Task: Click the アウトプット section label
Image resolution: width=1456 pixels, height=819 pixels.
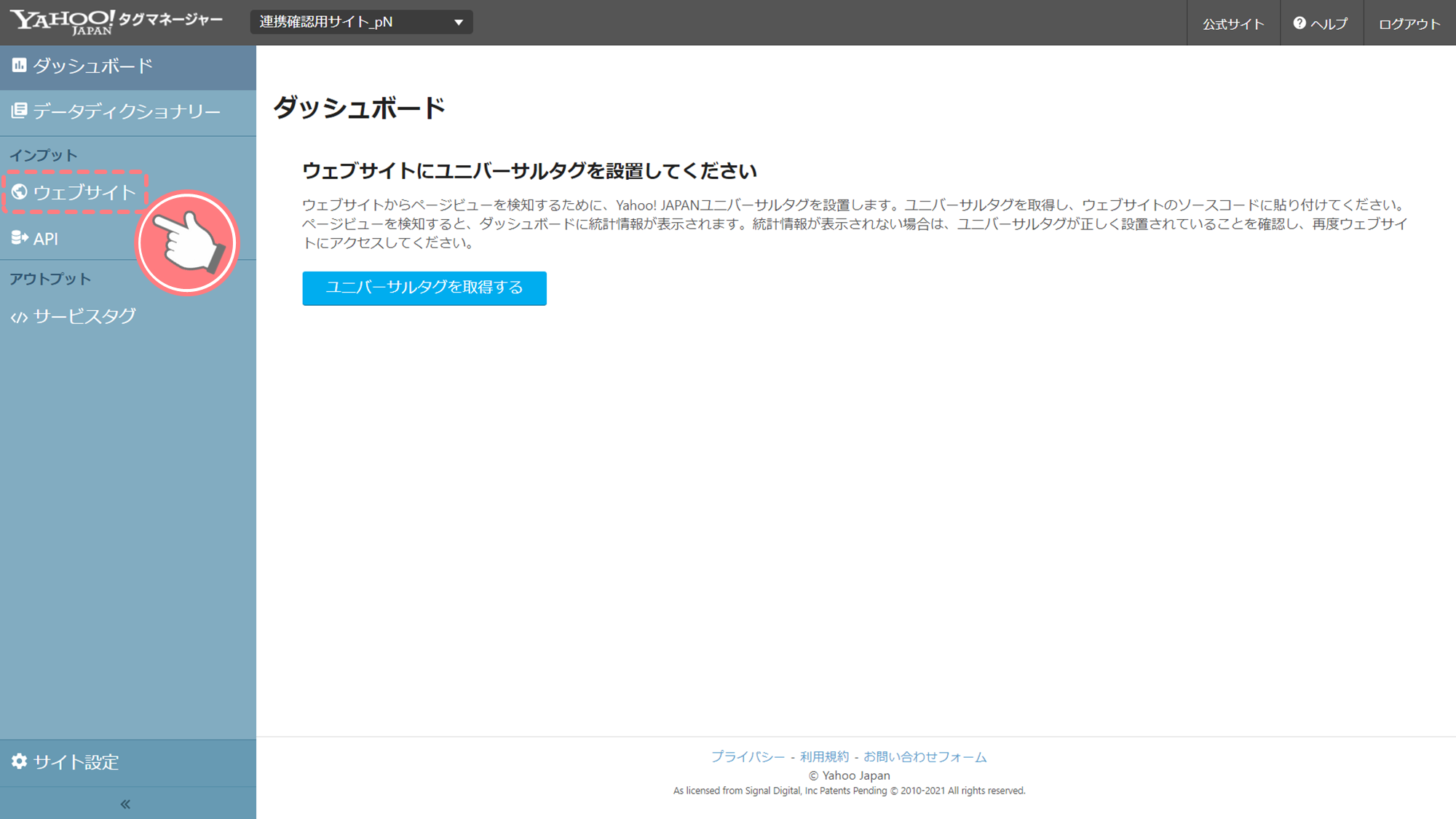Action: click(x=50, y=279)
